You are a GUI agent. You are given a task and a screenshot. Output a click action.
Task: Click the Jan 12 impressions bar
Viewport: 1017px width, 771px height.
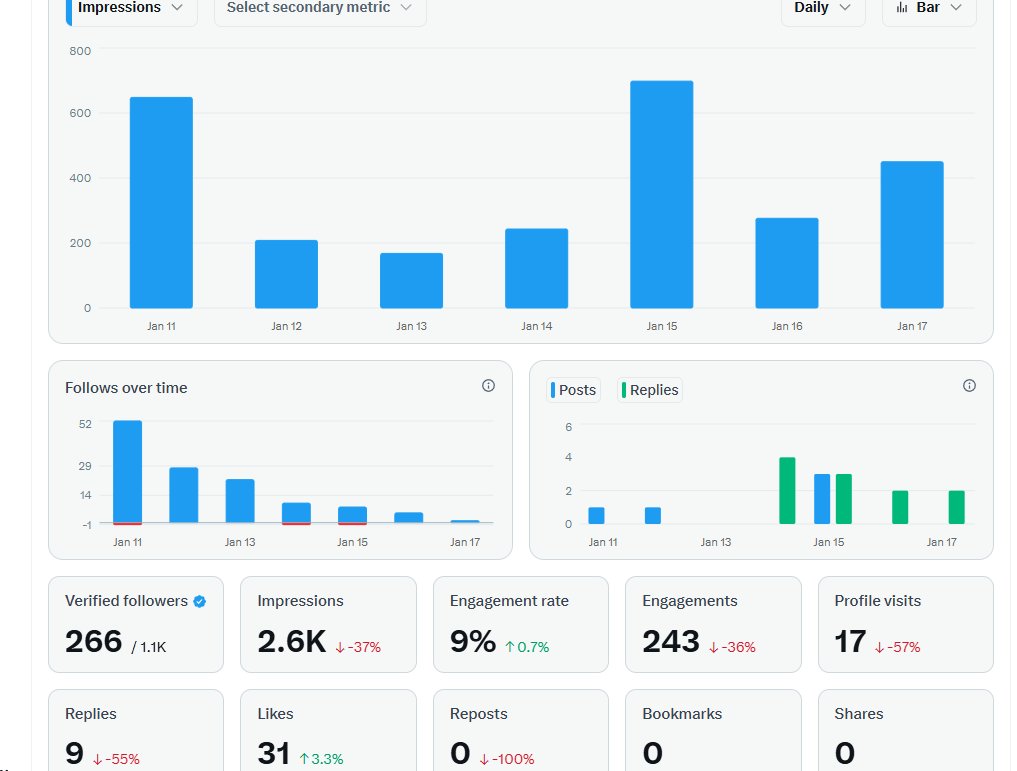(286, 274)
